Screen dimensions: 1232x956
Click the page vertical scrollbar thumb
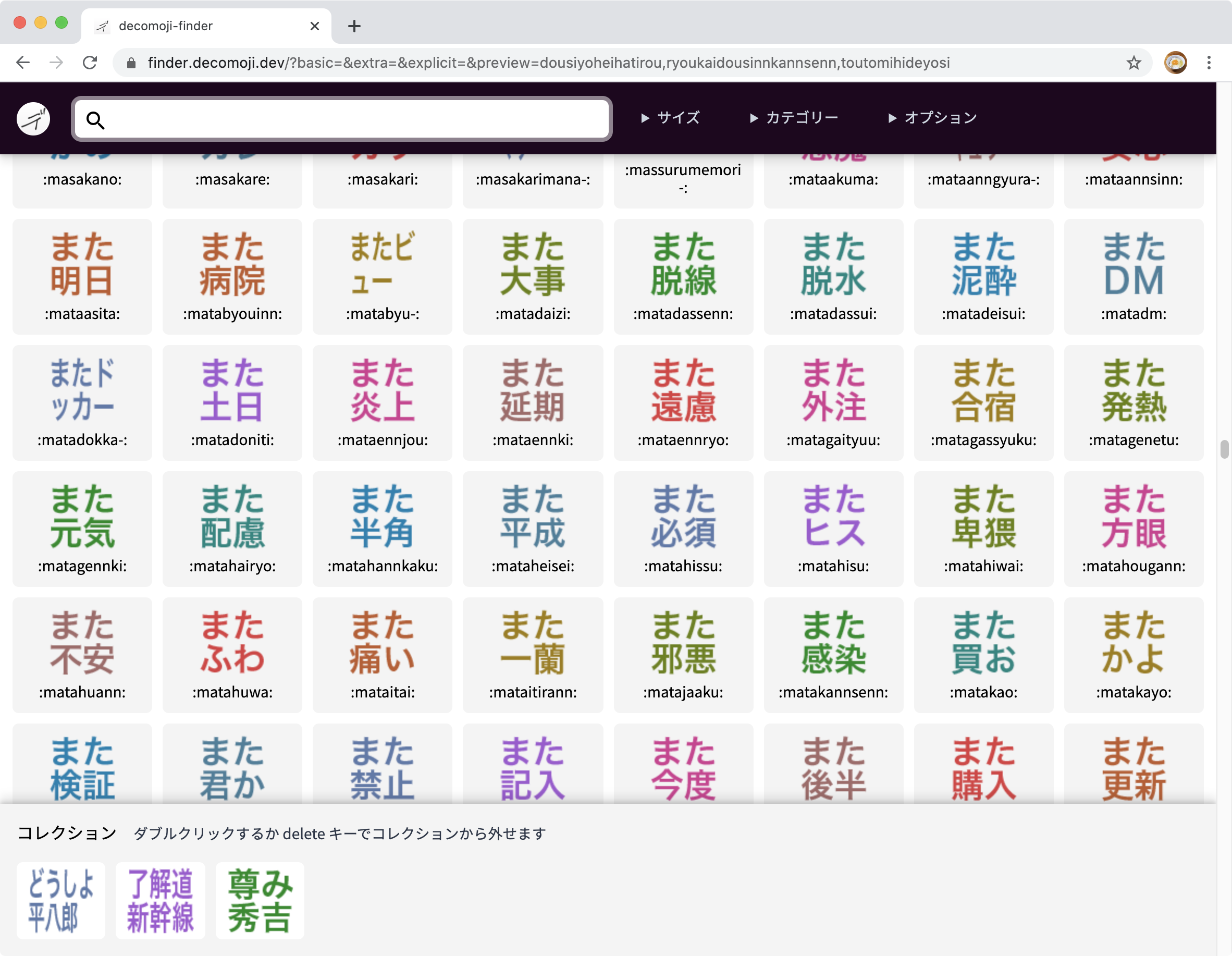(x=1224, y=450)
